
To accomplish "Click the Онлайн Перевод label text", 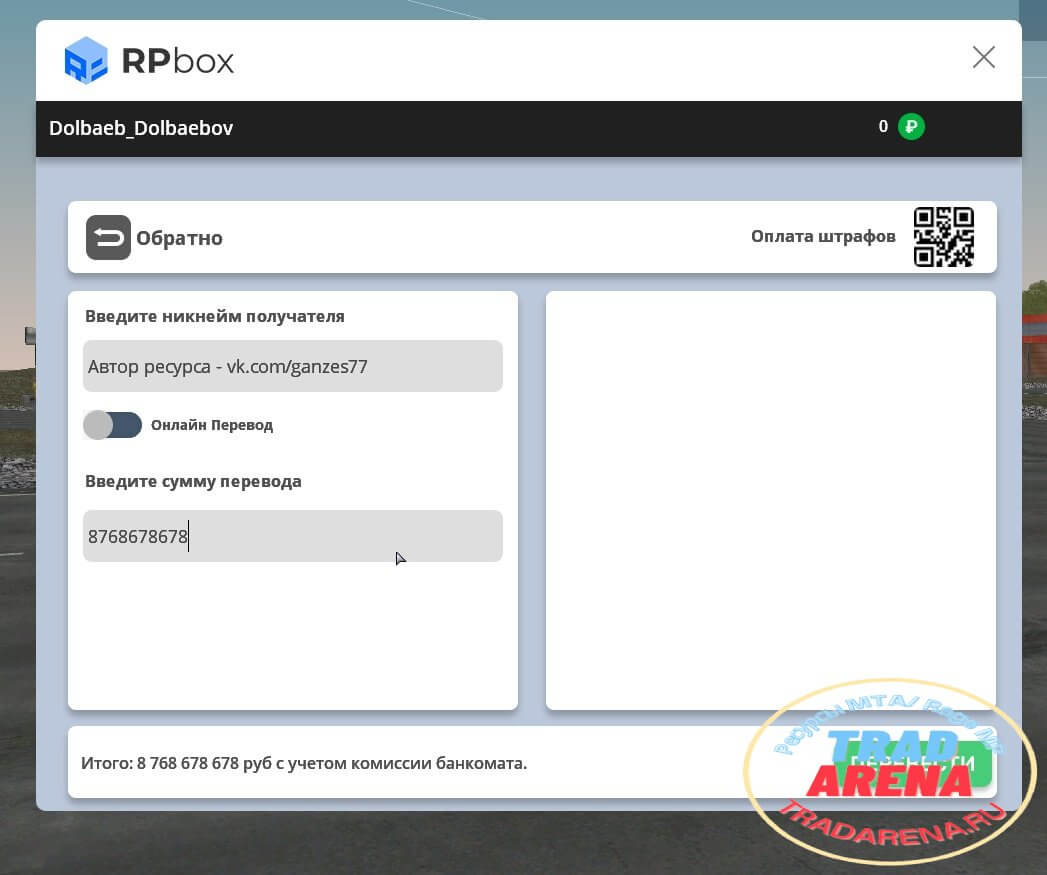I will click(x=212, y=425).
